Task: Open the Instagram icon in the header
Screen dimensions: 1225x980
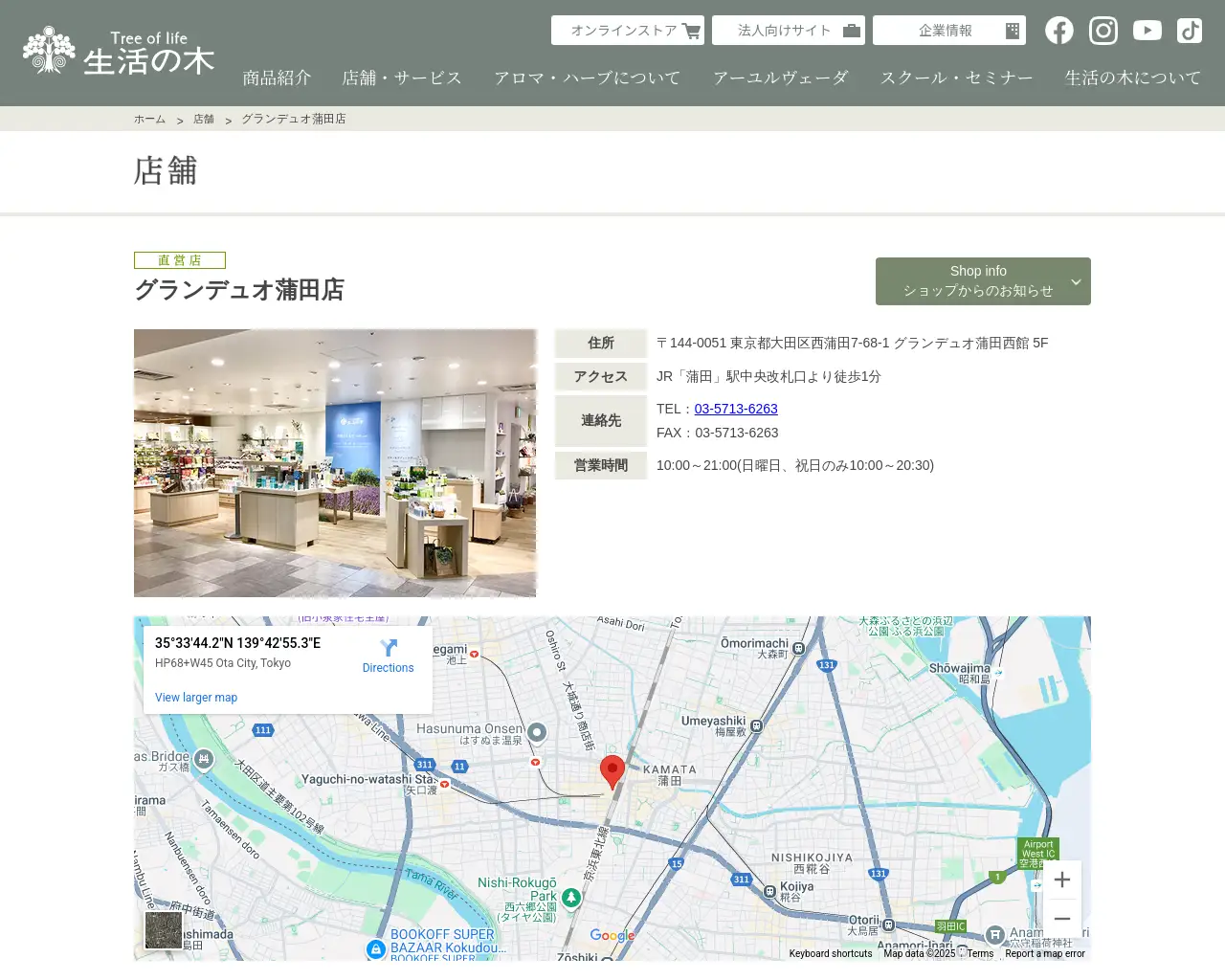Action: (1102, 30)
